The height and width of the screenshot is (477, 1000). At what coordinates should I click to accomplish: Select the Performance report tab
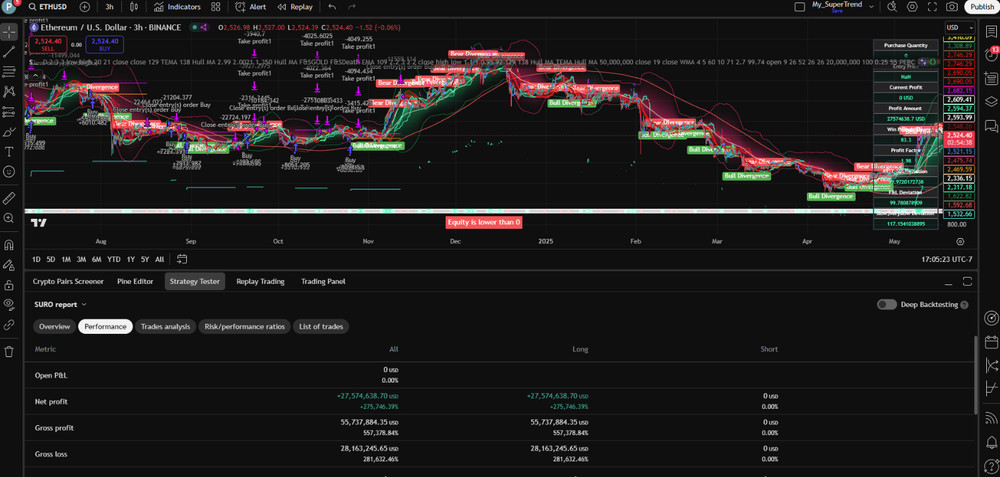[x=105, y=327]
